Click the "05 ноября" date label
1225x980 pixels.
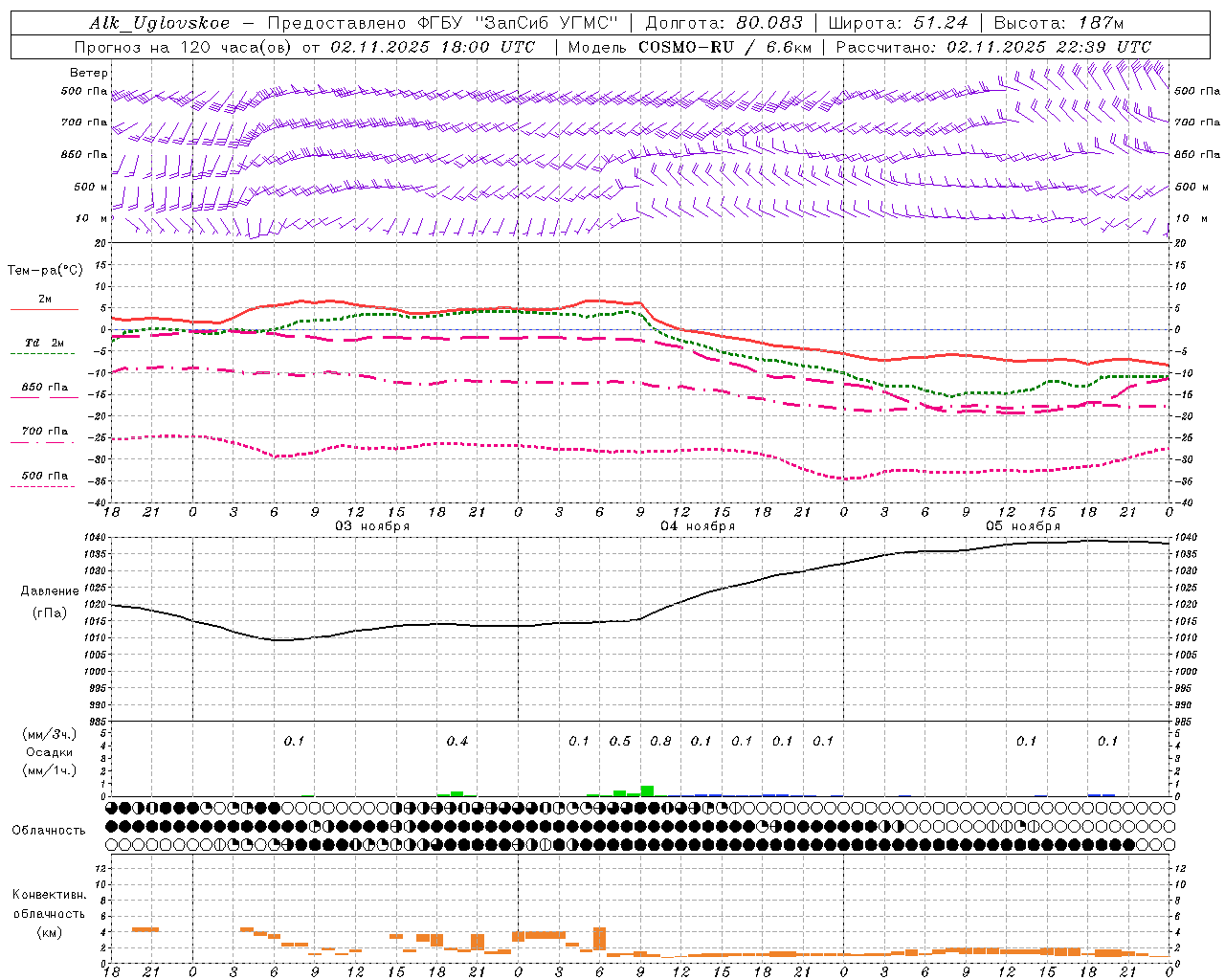[1023, 526]
